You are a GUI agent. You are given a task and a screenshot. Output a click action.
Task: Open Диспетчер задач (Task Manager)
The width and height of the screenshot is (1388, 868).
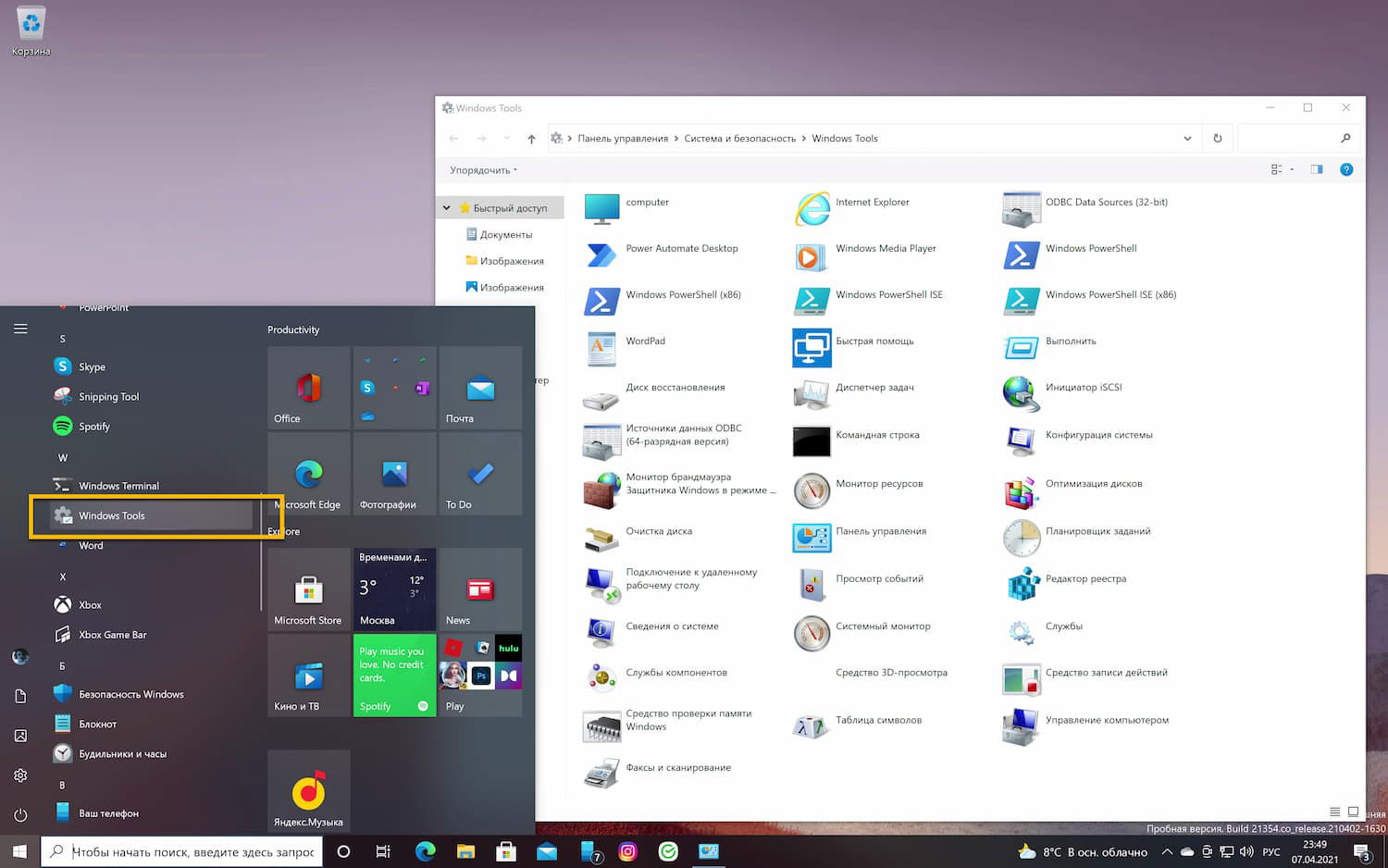click(x=864, y=388)
